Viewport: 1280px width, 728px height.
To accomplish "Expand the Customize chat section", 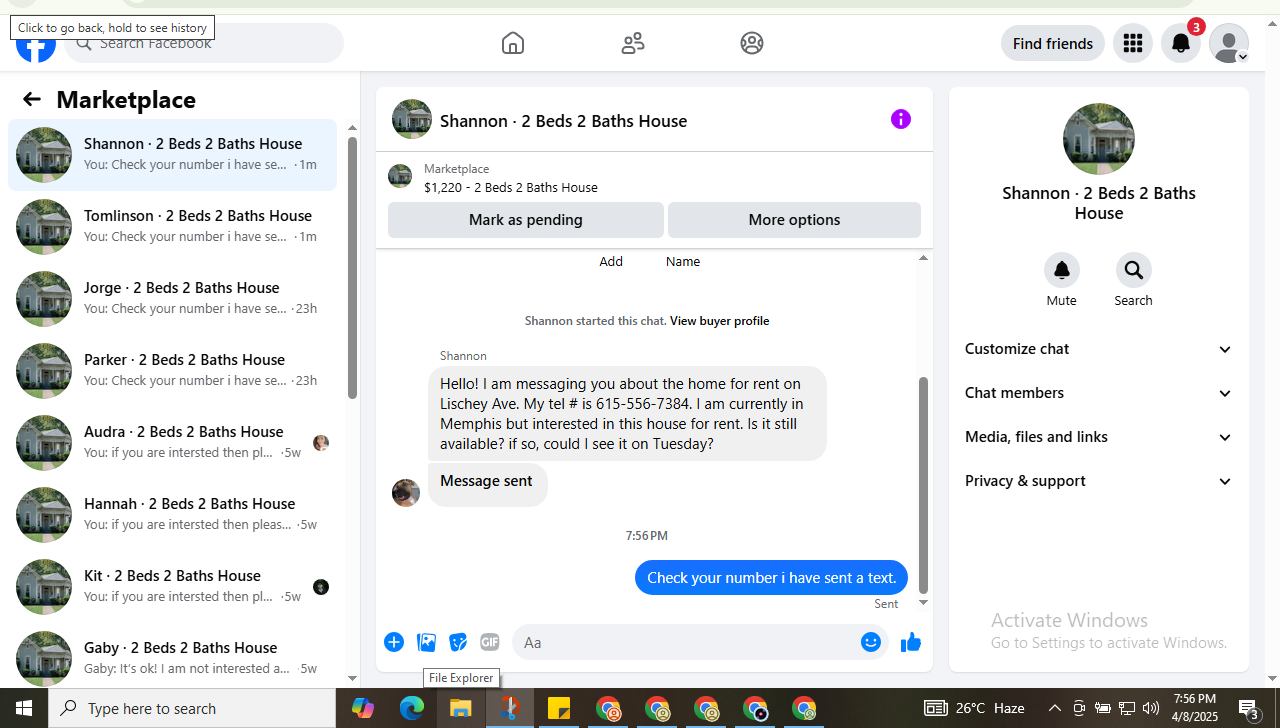I will [x=1099, y=349].
